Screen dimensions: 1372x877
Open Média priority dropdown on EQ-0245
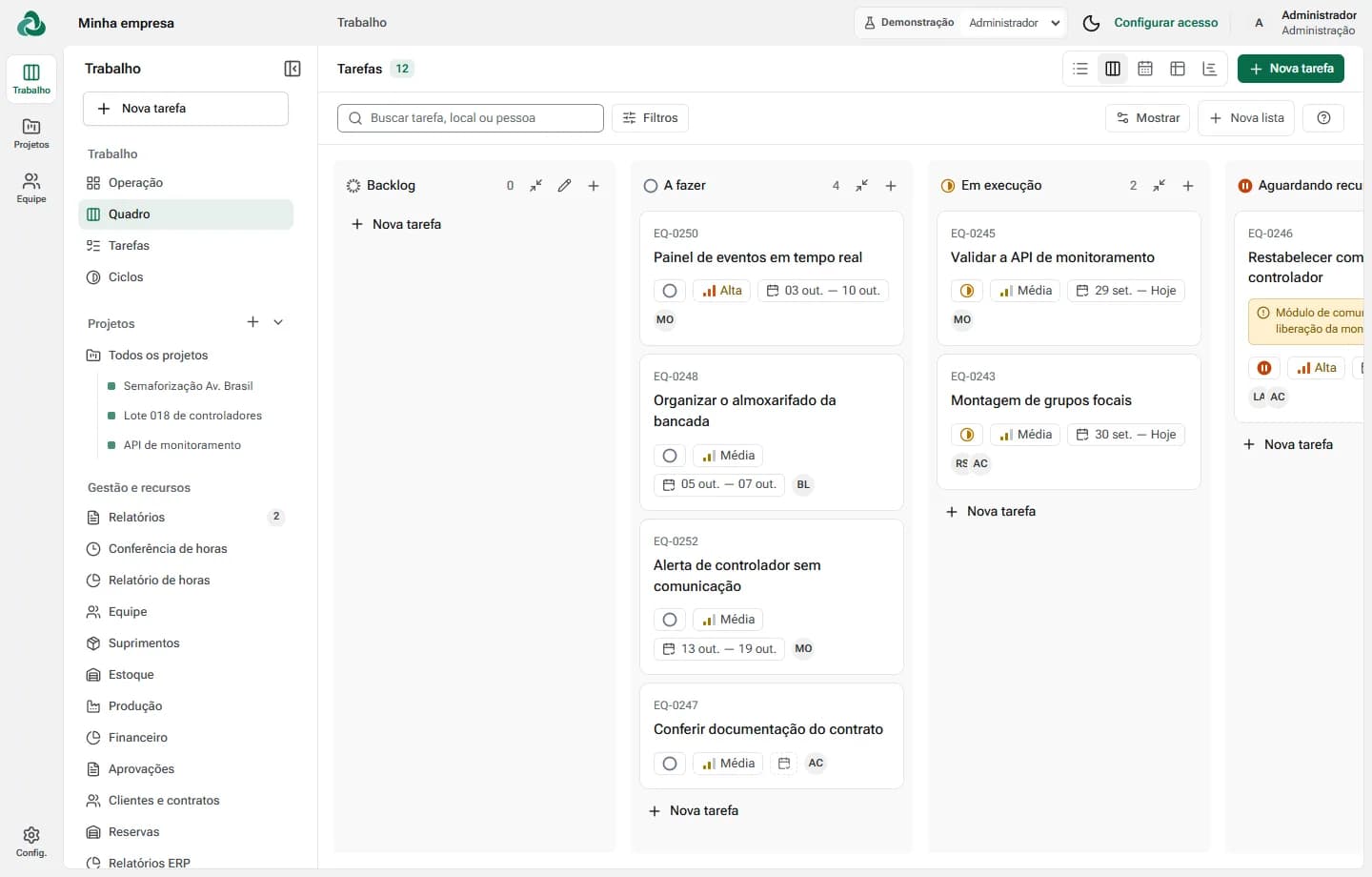point(1026,291)
